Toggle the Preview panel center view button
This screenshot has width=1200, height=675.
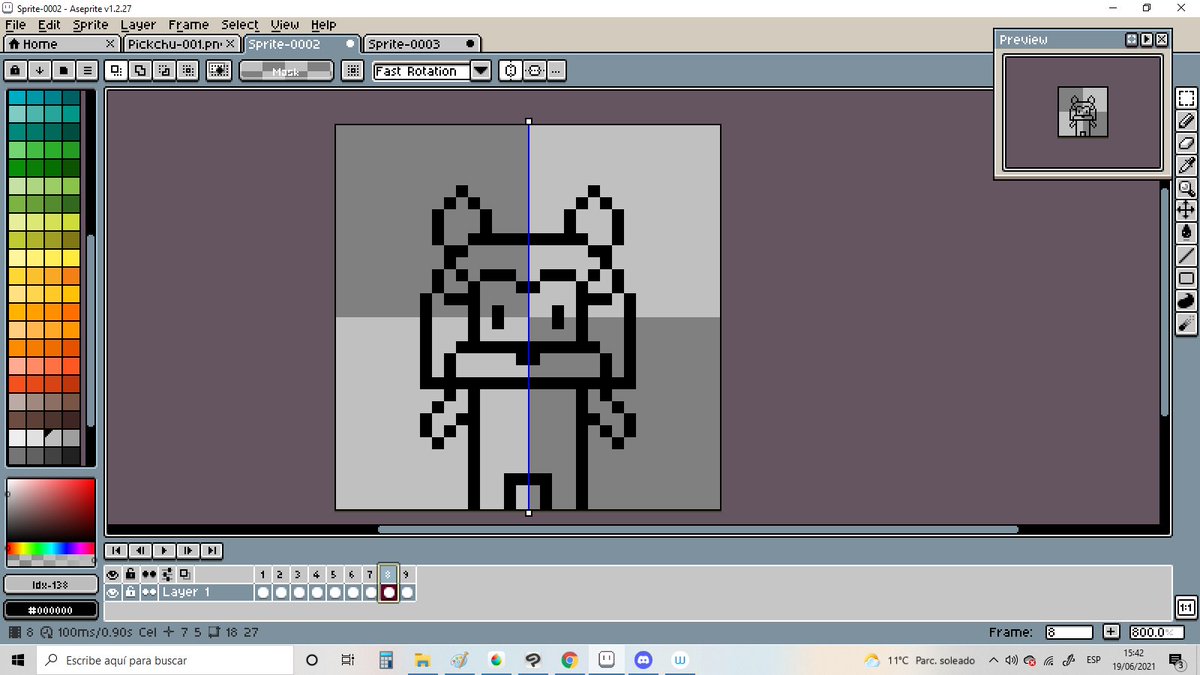click(x=1131, y=40)
